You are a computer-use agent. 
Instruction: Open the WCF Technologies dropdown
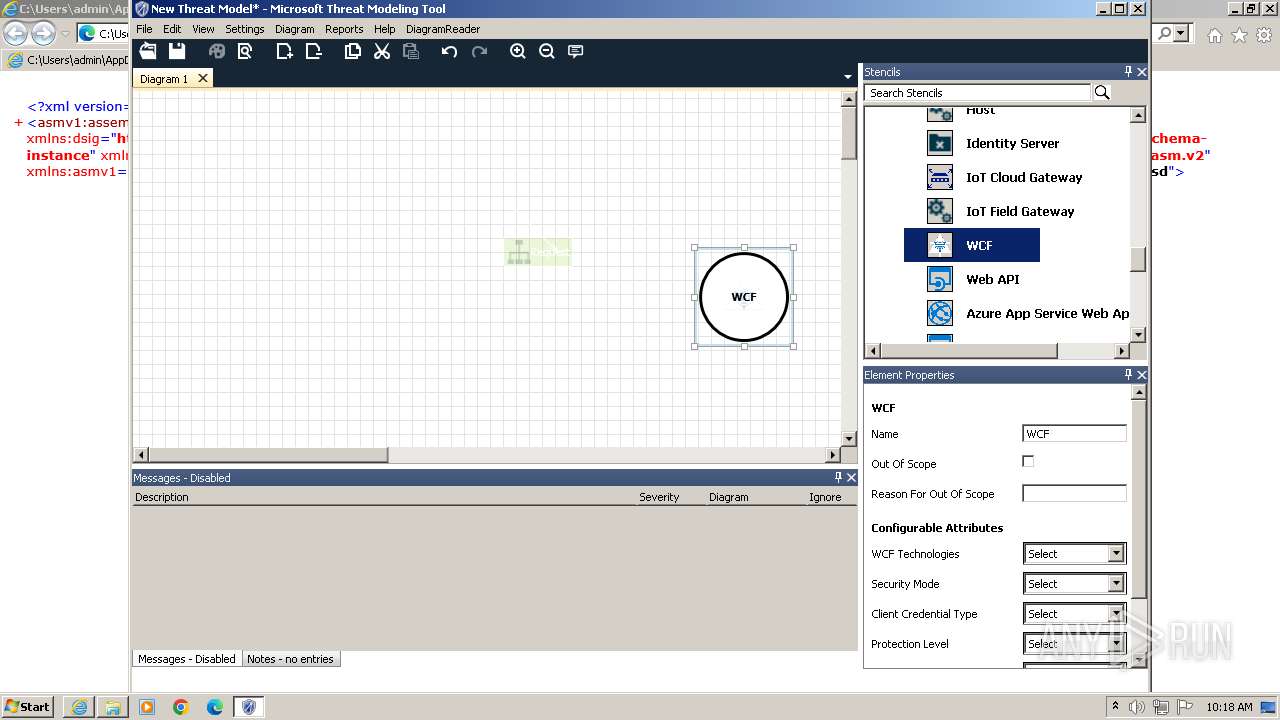pos(1116,554)
